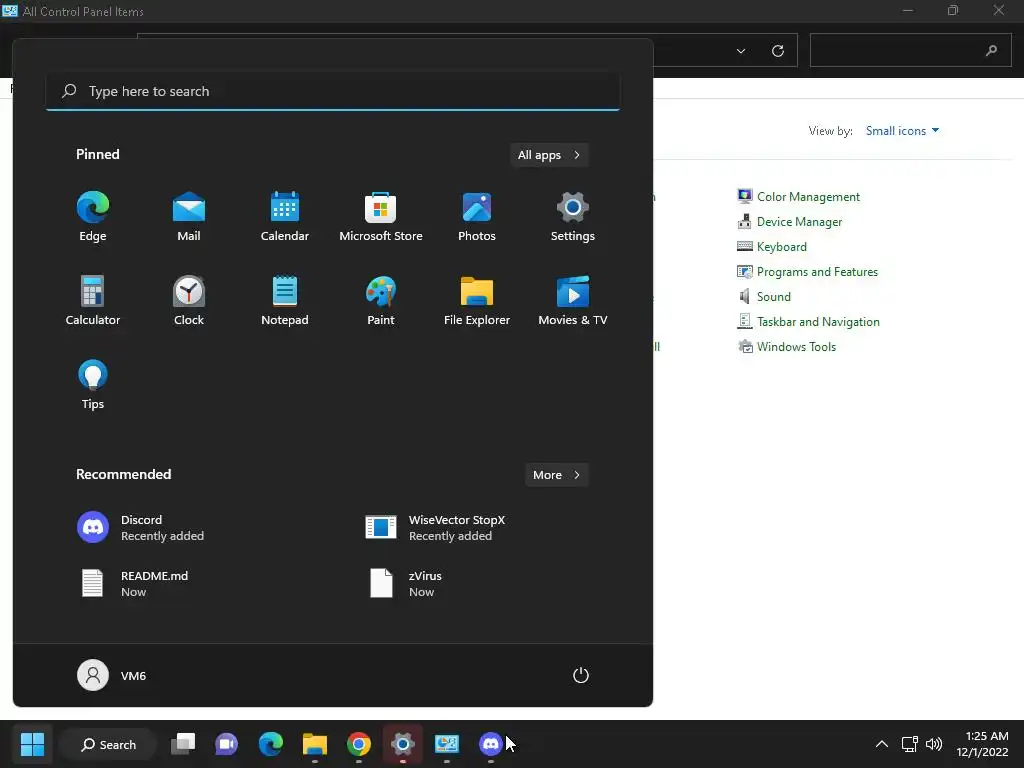
Task: Expand the hidden system tray icons
Action: pyautogui.click(x=882, y=744)
